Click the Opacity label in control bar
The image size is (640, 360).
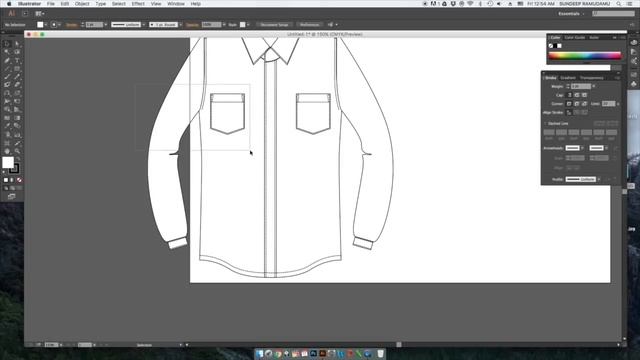(x=192, y=24)
